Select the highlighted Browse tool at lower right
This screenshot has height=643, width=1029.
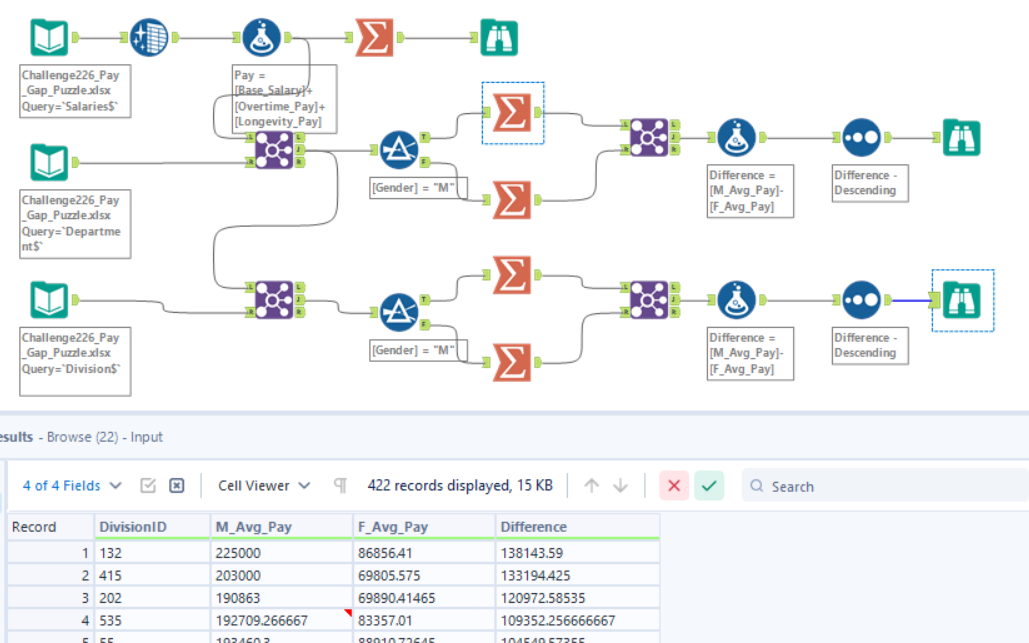click(961, 300)
